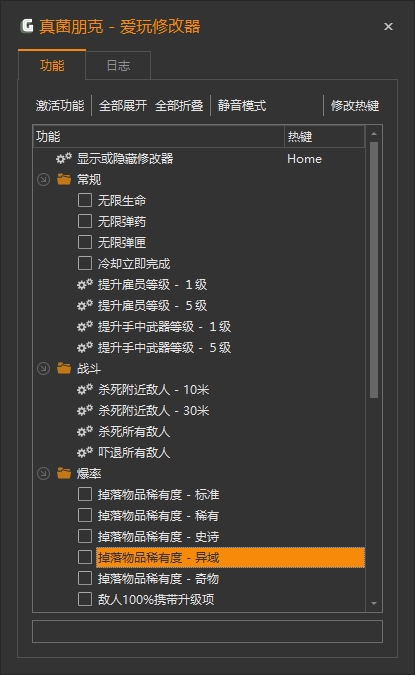
Task: Switch to the 日志 tab
Action: 118,65
